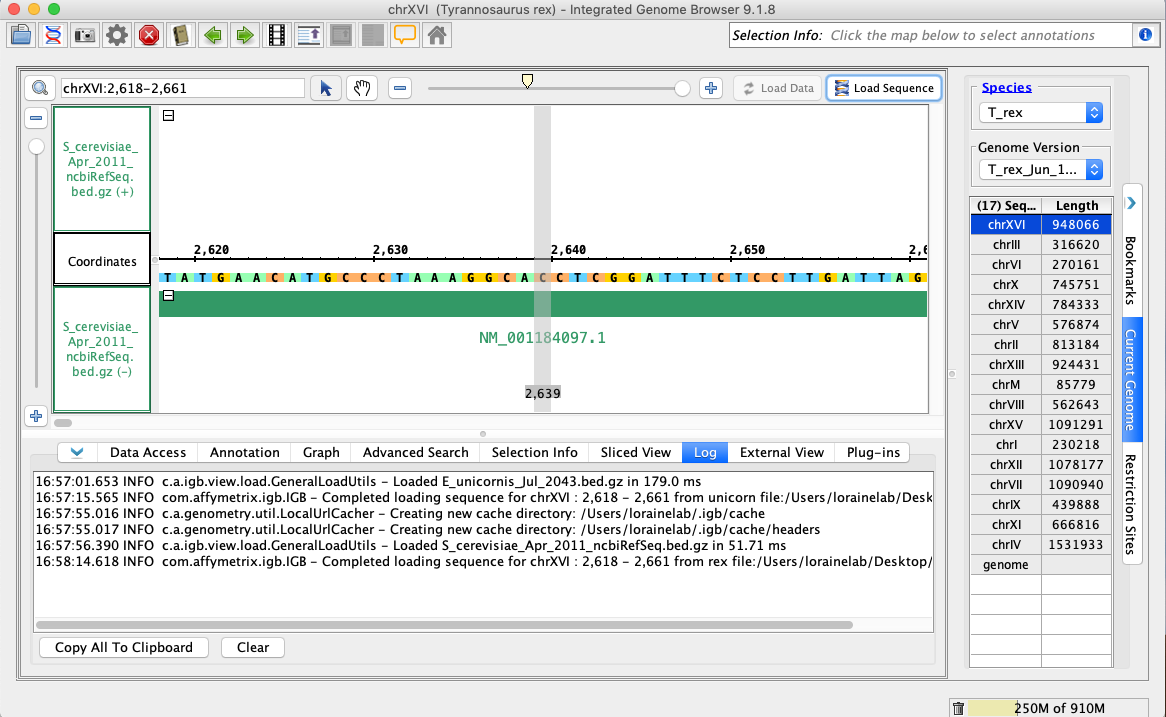Screen dimensions: 1166x717
Task: Select the Current Genome side tab
Action: pyautogui.click(x=1131, y=380)
